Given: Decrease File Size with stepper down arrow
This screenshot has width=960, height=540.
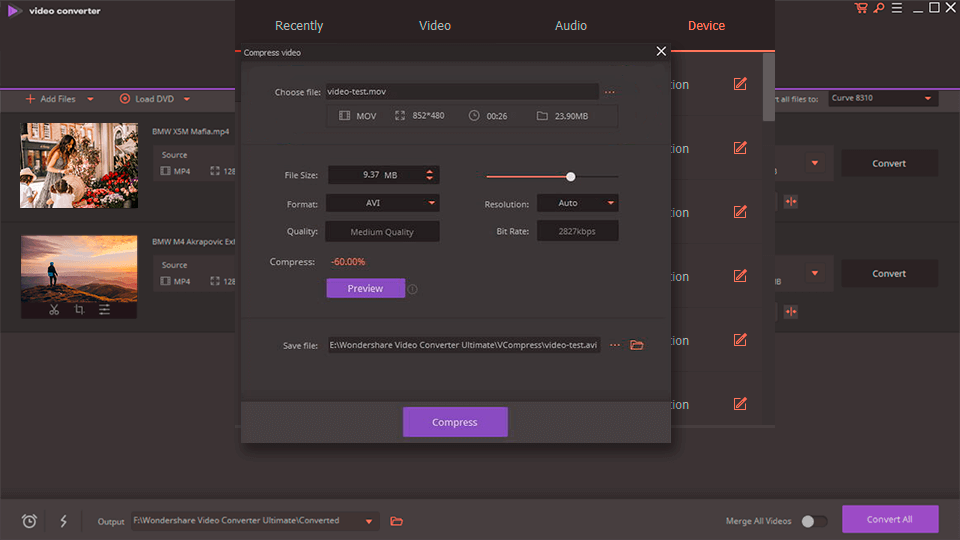Looking at the screenshot, I should point(430,179).
